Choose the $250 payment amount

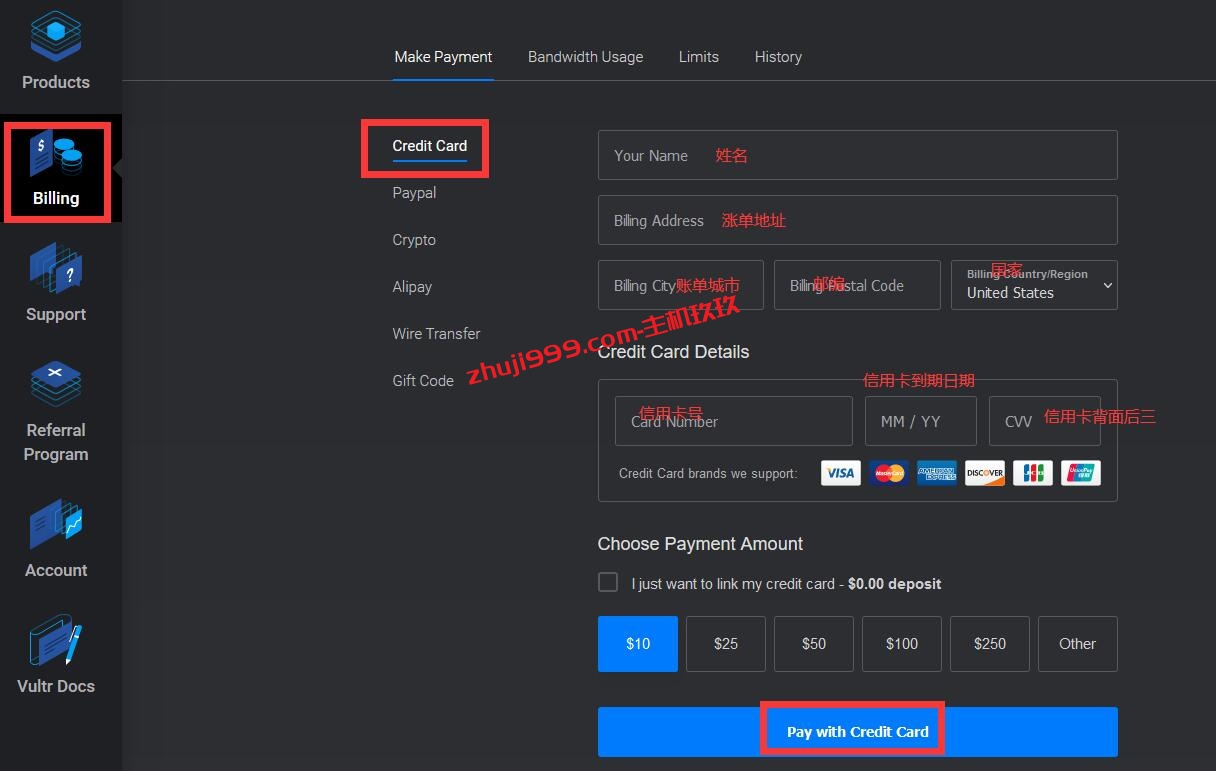pos(990,644)
